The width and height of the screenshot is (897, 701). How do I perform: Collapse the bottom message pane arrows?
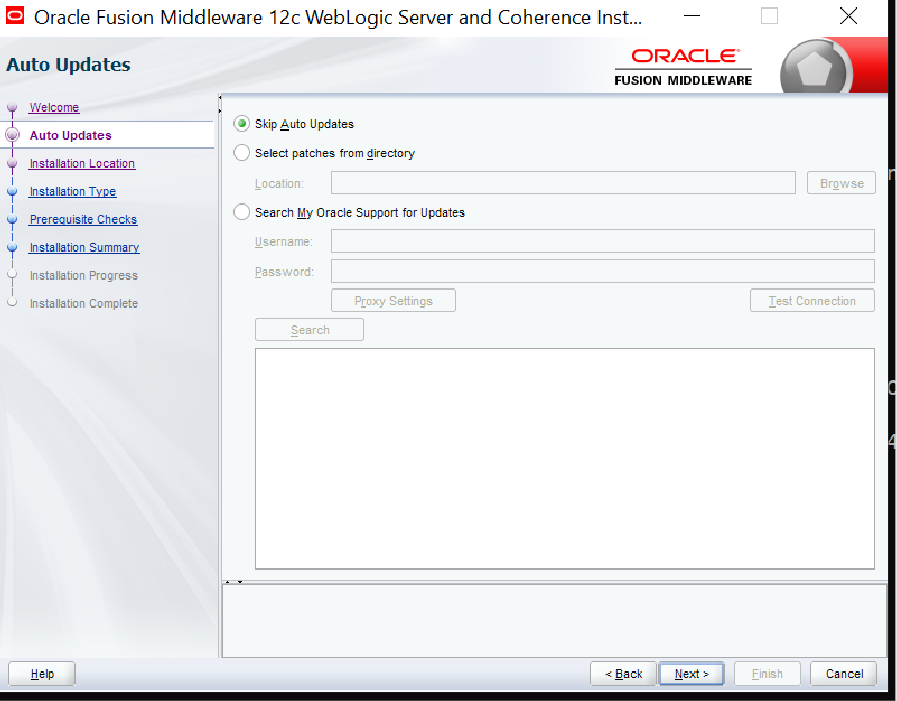point(233,581)
